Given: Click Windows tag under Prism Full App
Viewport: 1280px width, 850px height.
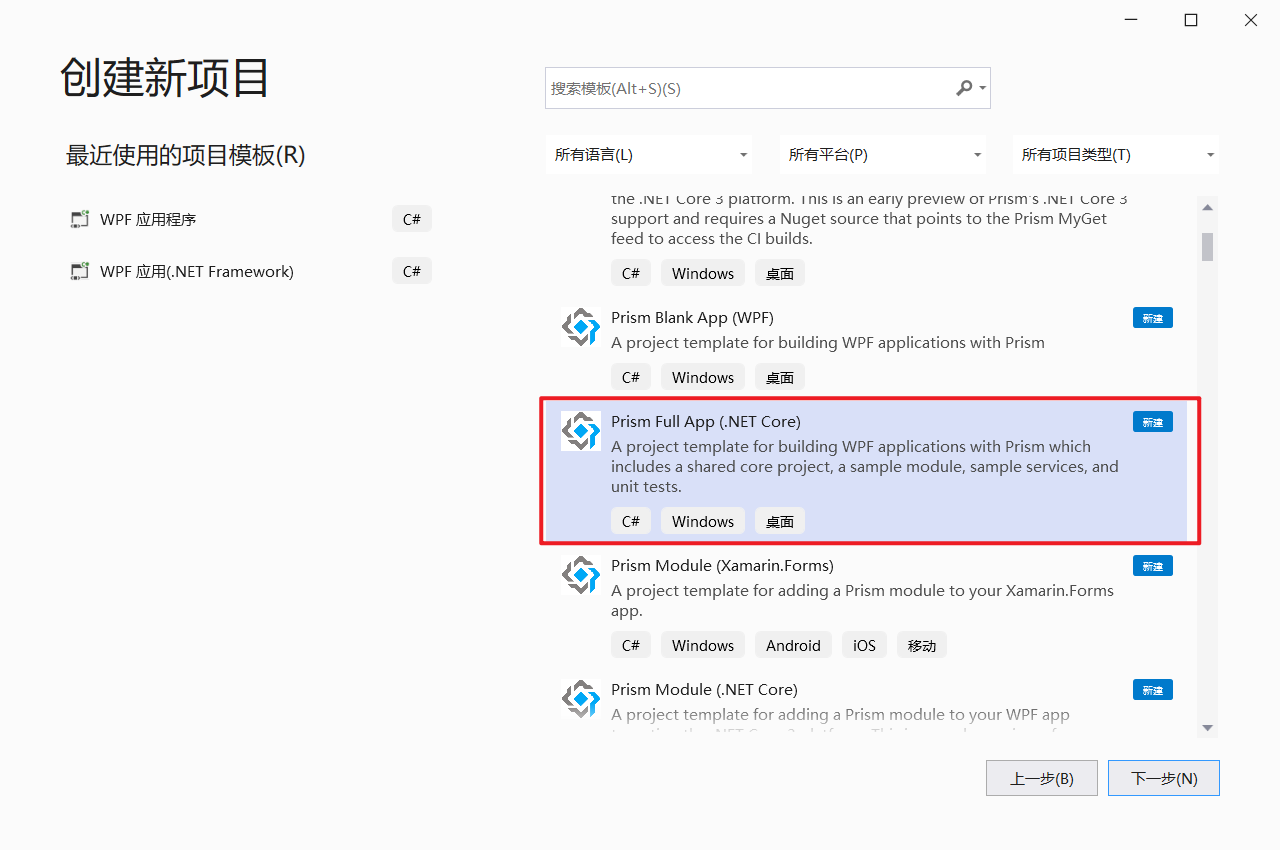Looking at the screenshot, I should point(703,521).
